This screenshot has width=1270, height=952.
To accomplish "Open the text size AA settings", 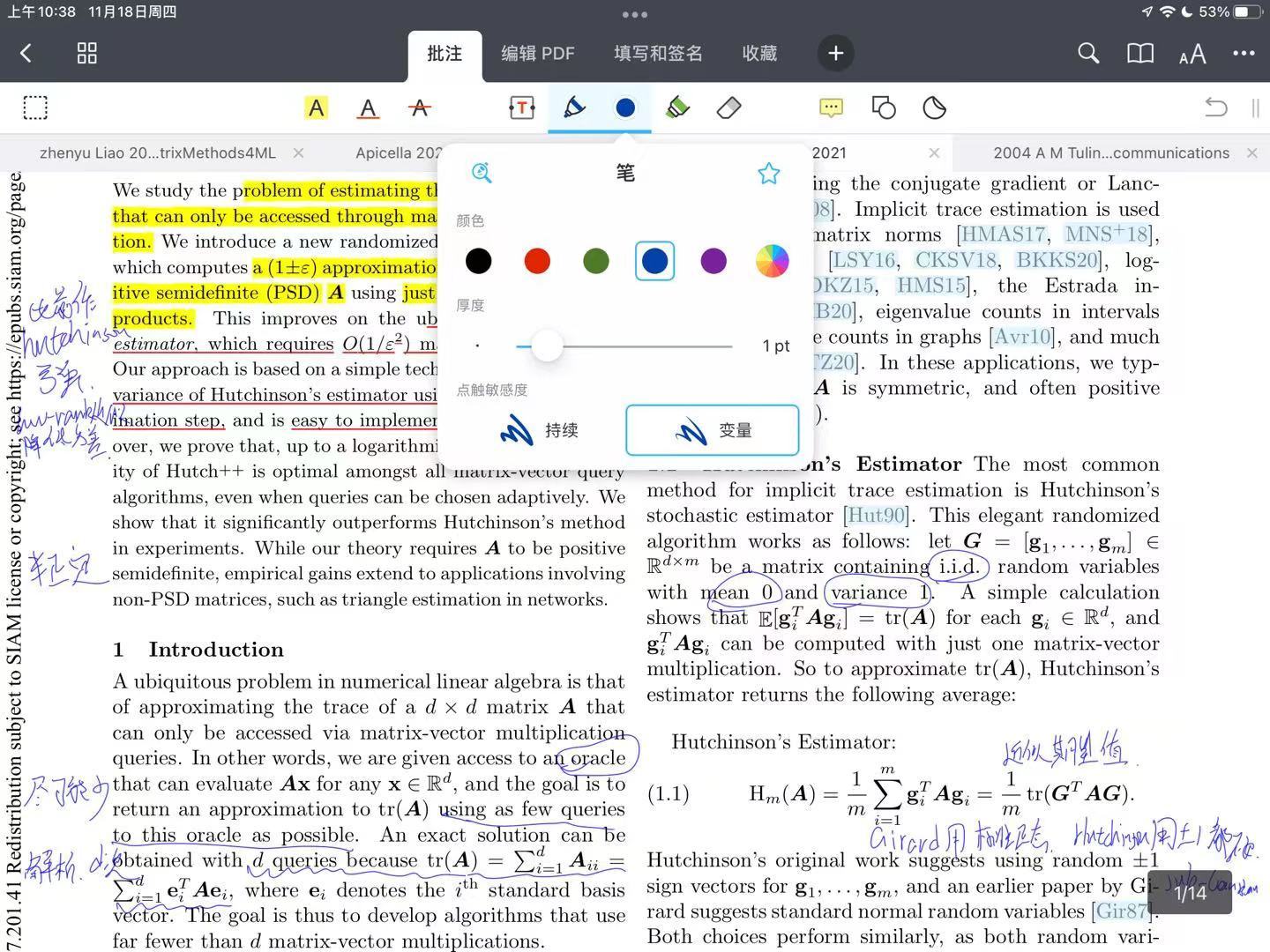I will pyautogui.click(x=1192, y=54).
